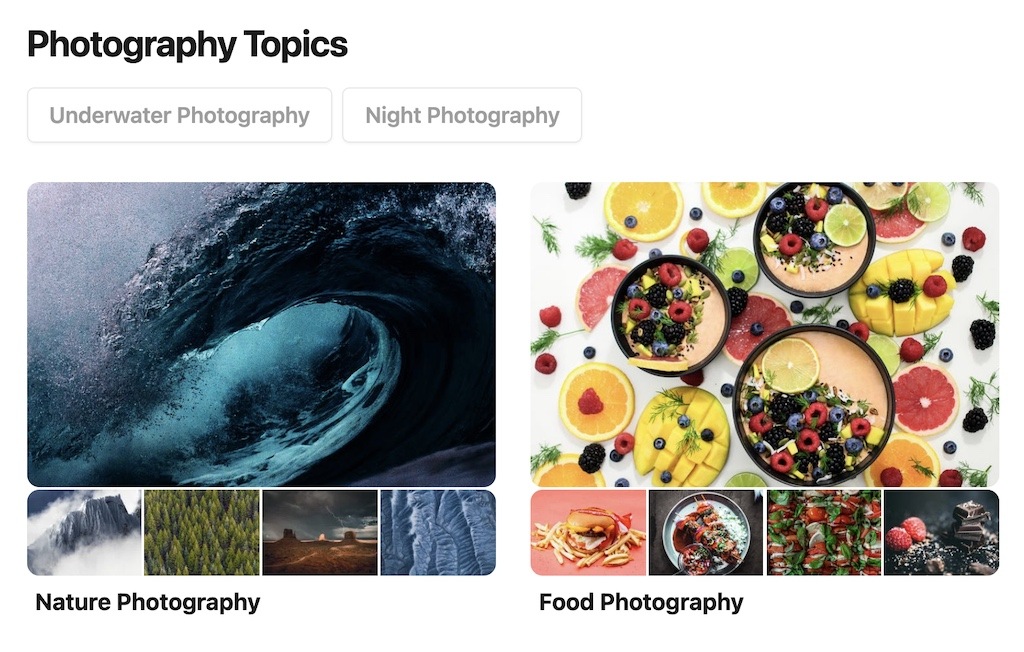1024x652 pixels.
Task: Click the top smoothie bowl with lime slice
Action: click(x=813, y=240)
